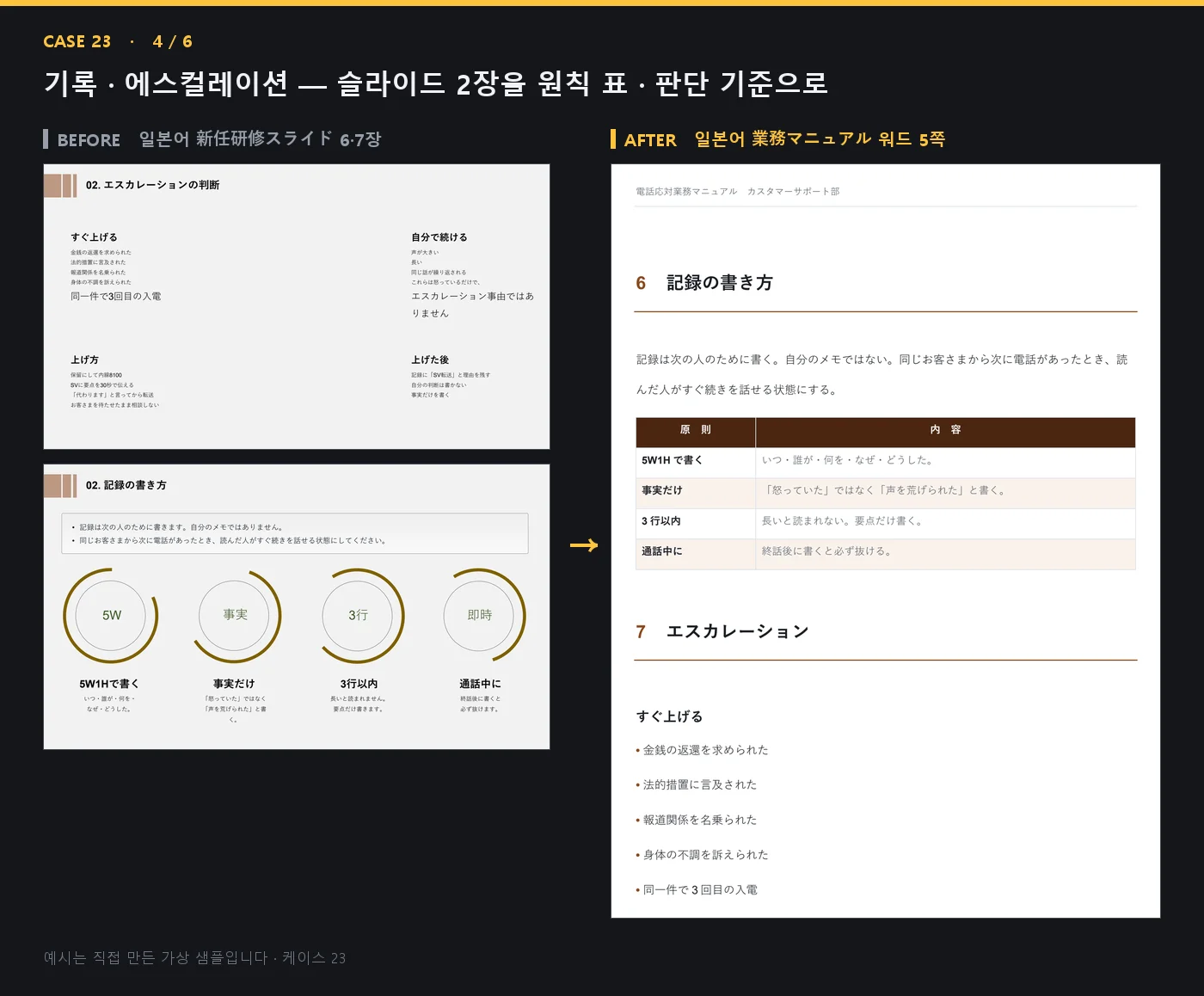The height and width of the screenshot is (996, 1204).
Task: Click the 通話中に caption under the slide circle
Action: [x=480, y=684]
